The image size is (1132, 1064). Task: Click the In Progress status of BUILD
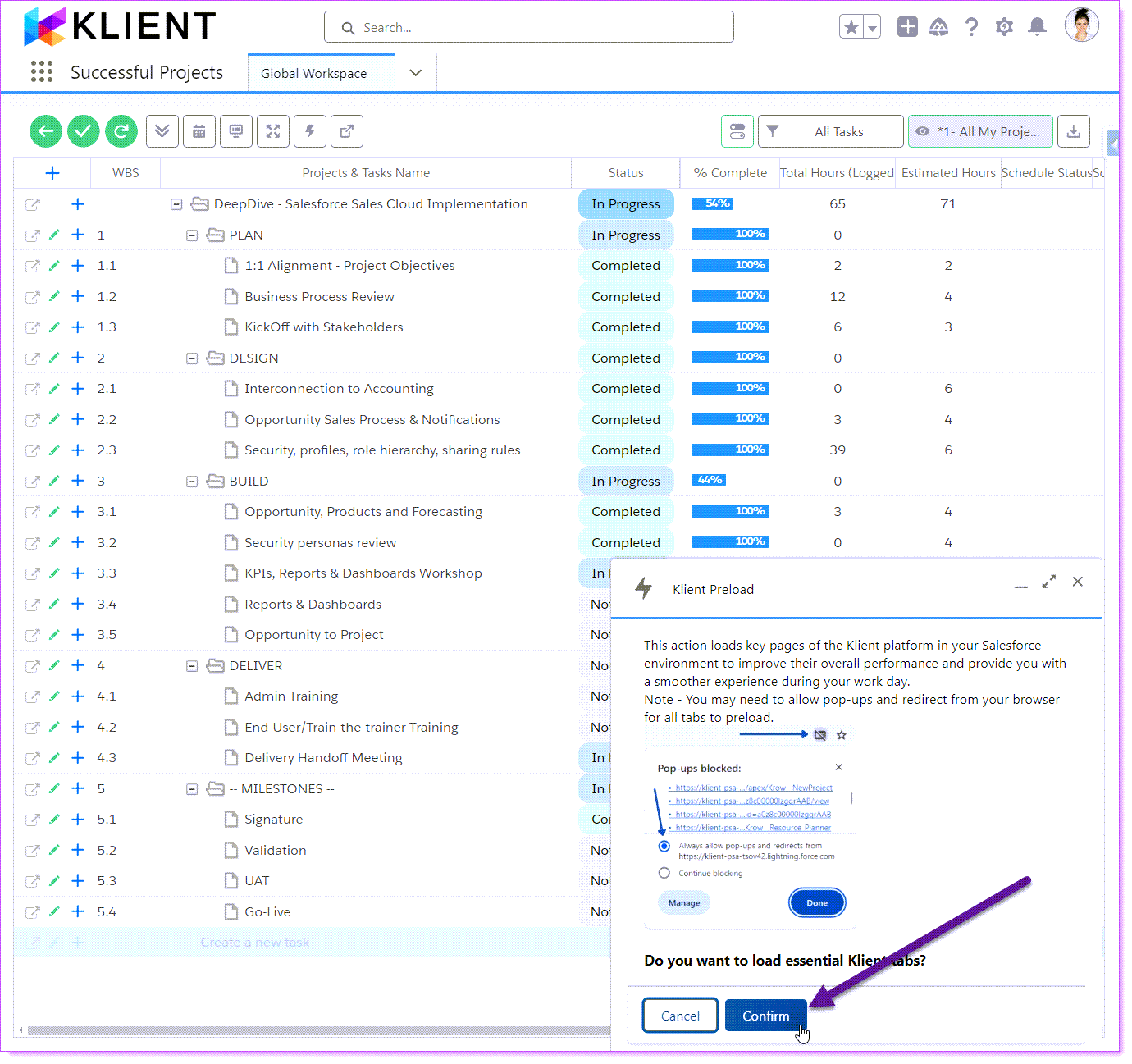click(x=626, y=482)
